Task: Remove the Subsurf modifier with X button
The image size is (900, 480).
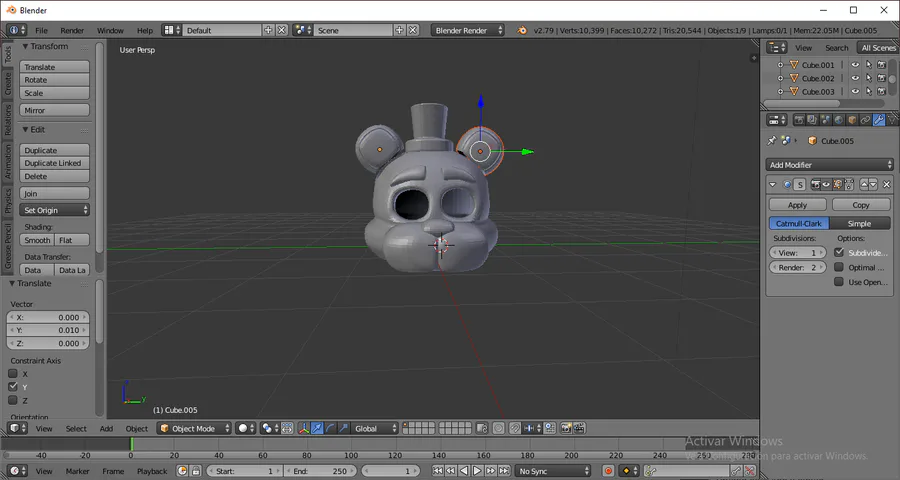Action: (886, 185)
